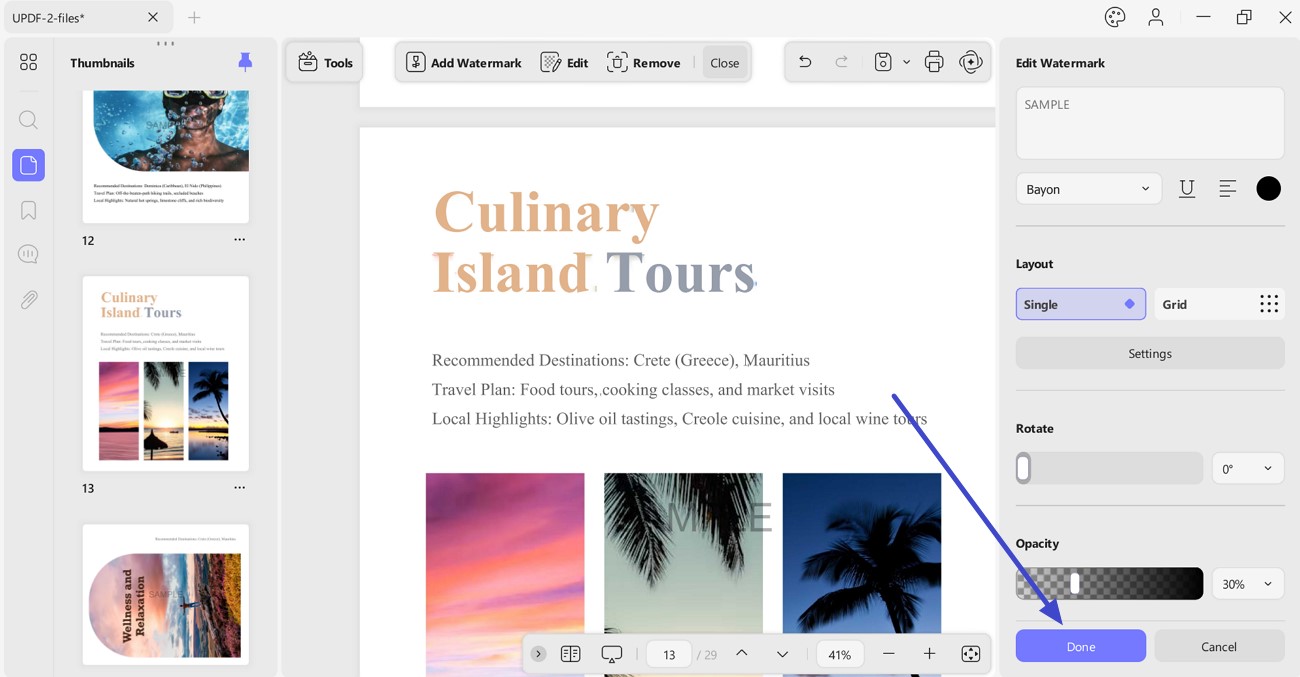Select the page 13 thumbnail
The width and height of the screenshot is (1300, 677).
165,373
